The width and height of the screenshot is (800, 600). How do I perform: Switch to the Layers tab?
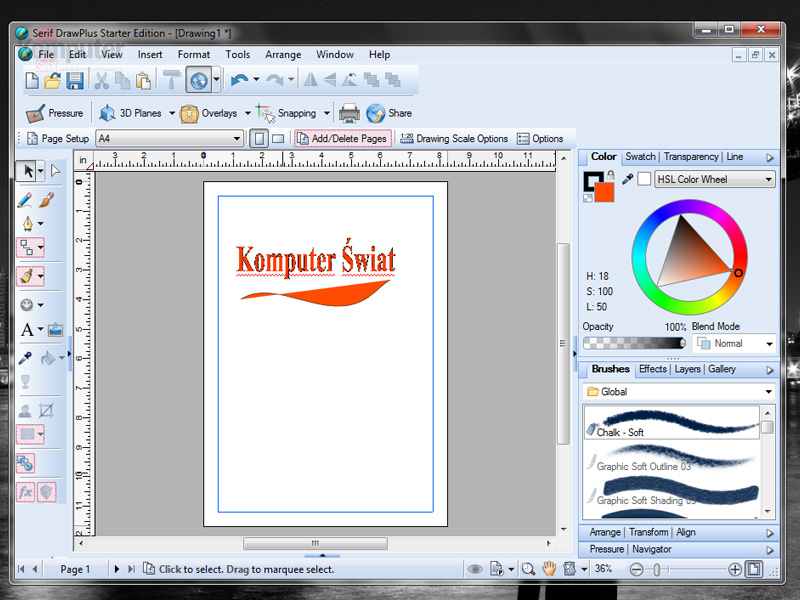(687, 370)
